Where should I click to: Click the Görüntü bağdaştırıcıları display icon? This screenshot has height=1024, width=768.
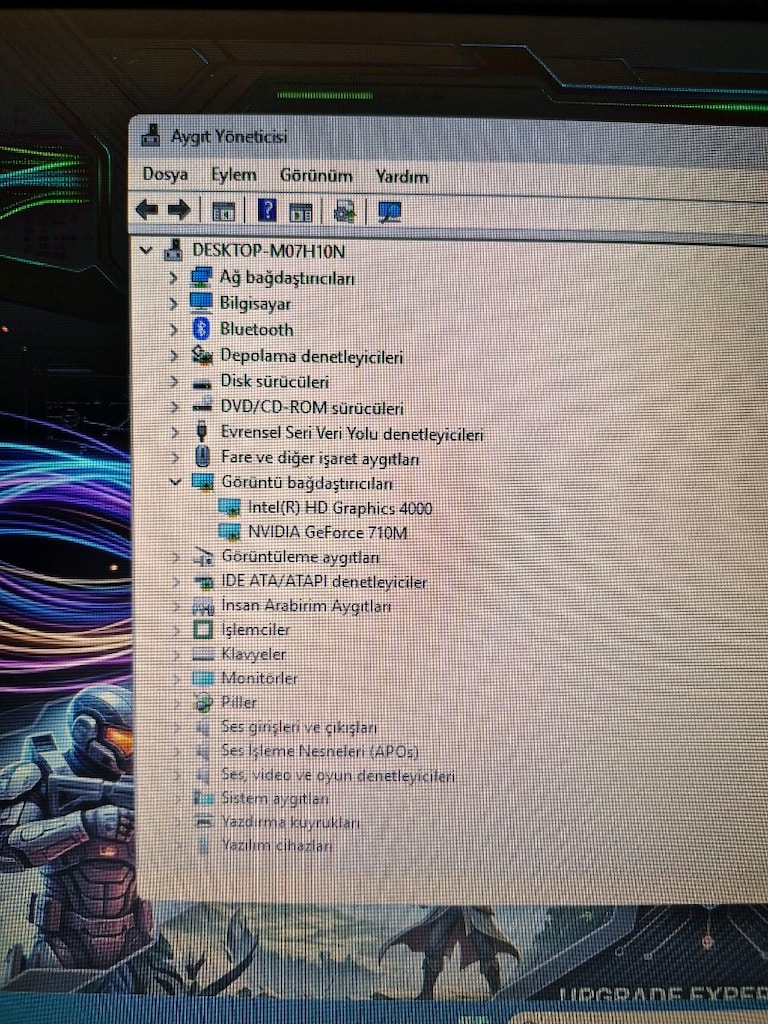tap(203, 482)
